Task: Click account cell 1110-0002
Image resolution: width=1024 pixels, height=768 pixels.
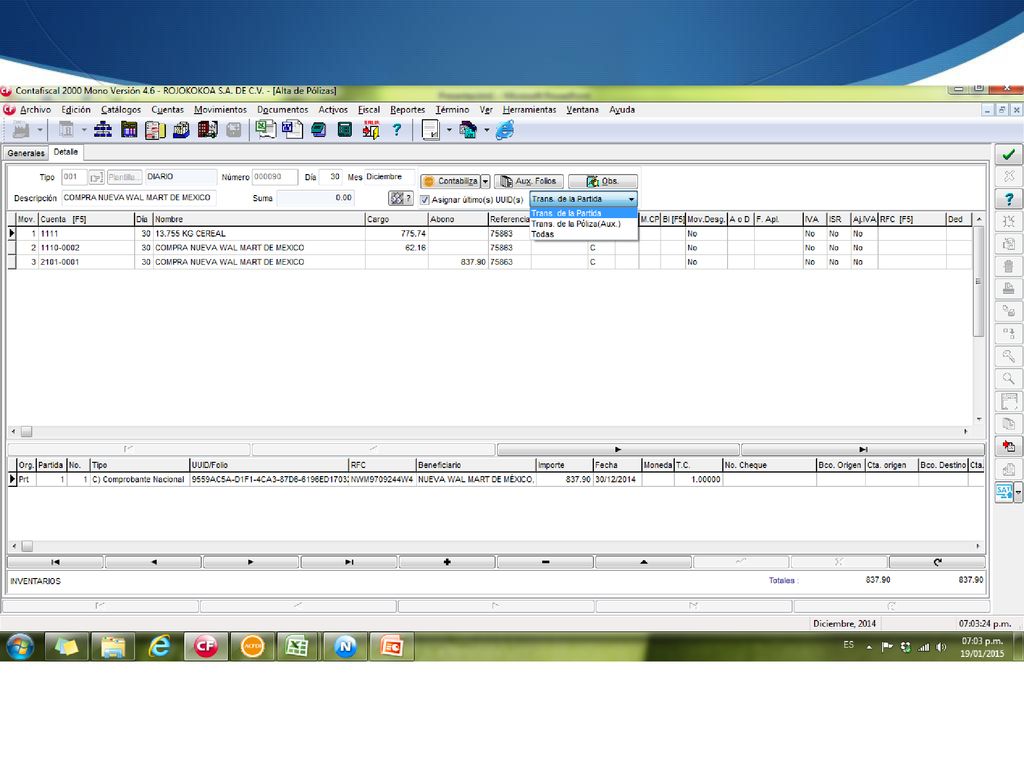Action: [x=86, y=248]
